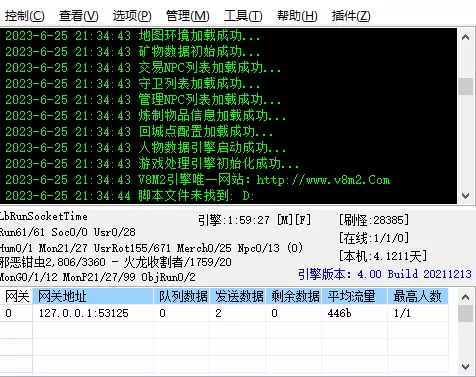
Task: Click log line 人物数据引擎启动成功
Action: tap(145, 148)
